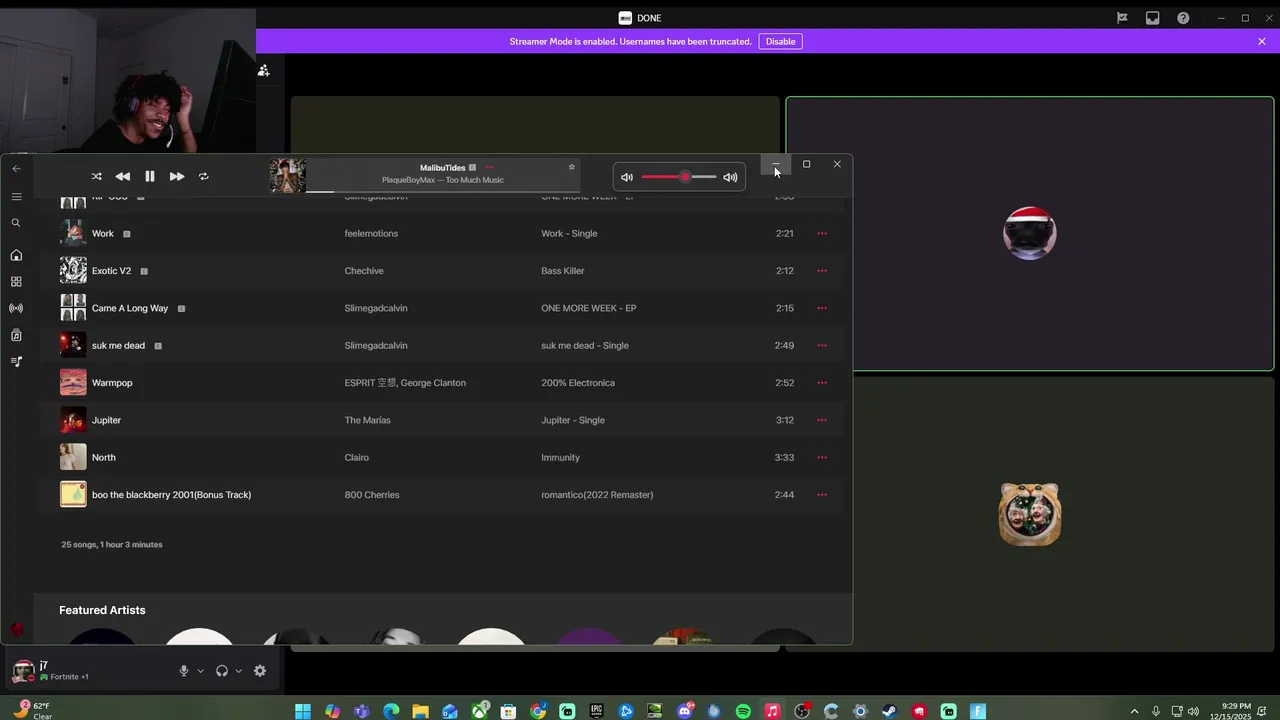This screenshot has height=720, width=1280.
Task: Toggle Discord headphone deafen
Action: tap(222, 671)
